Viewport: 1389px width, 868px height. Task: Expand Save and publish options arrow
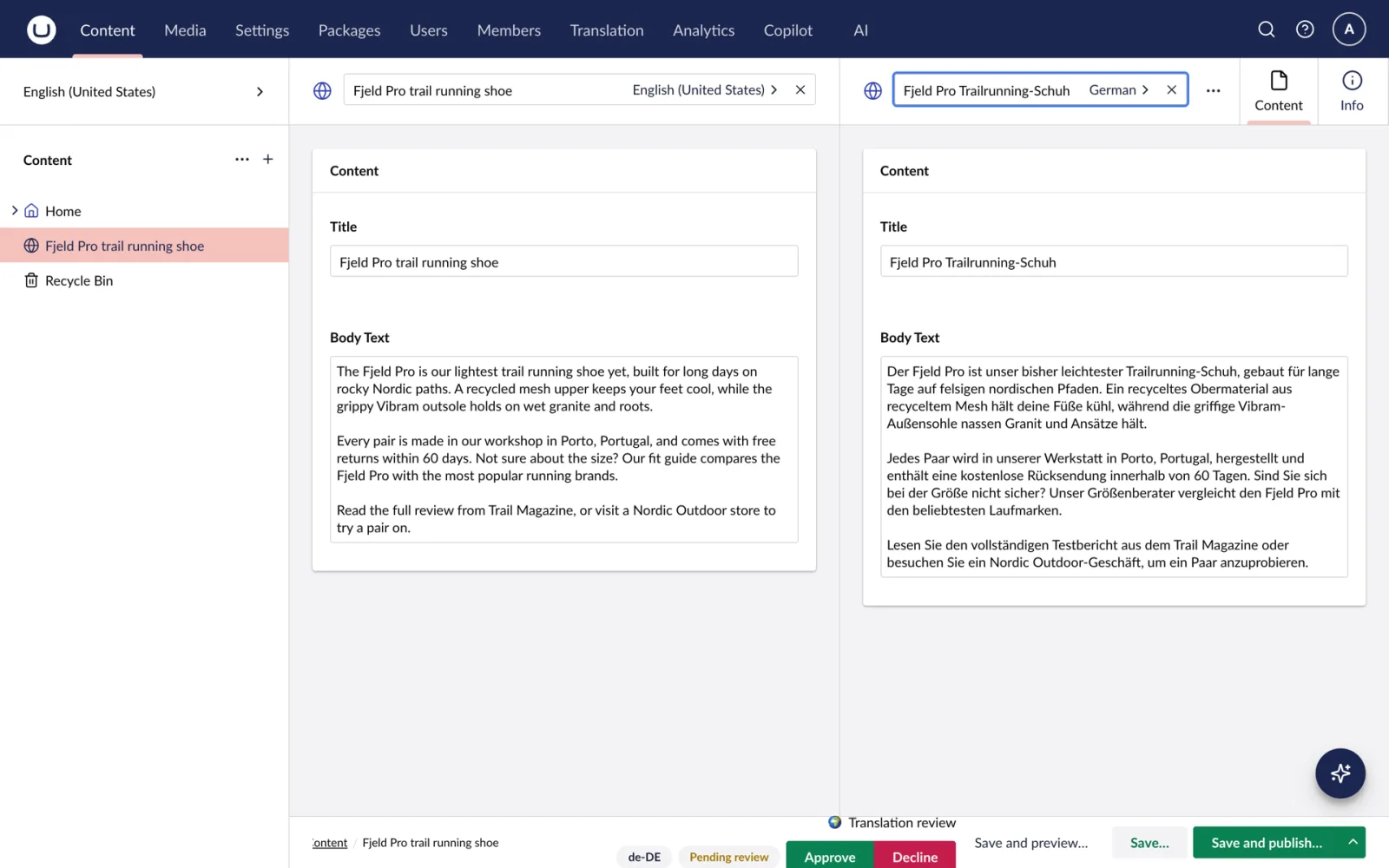(1353, 842)
